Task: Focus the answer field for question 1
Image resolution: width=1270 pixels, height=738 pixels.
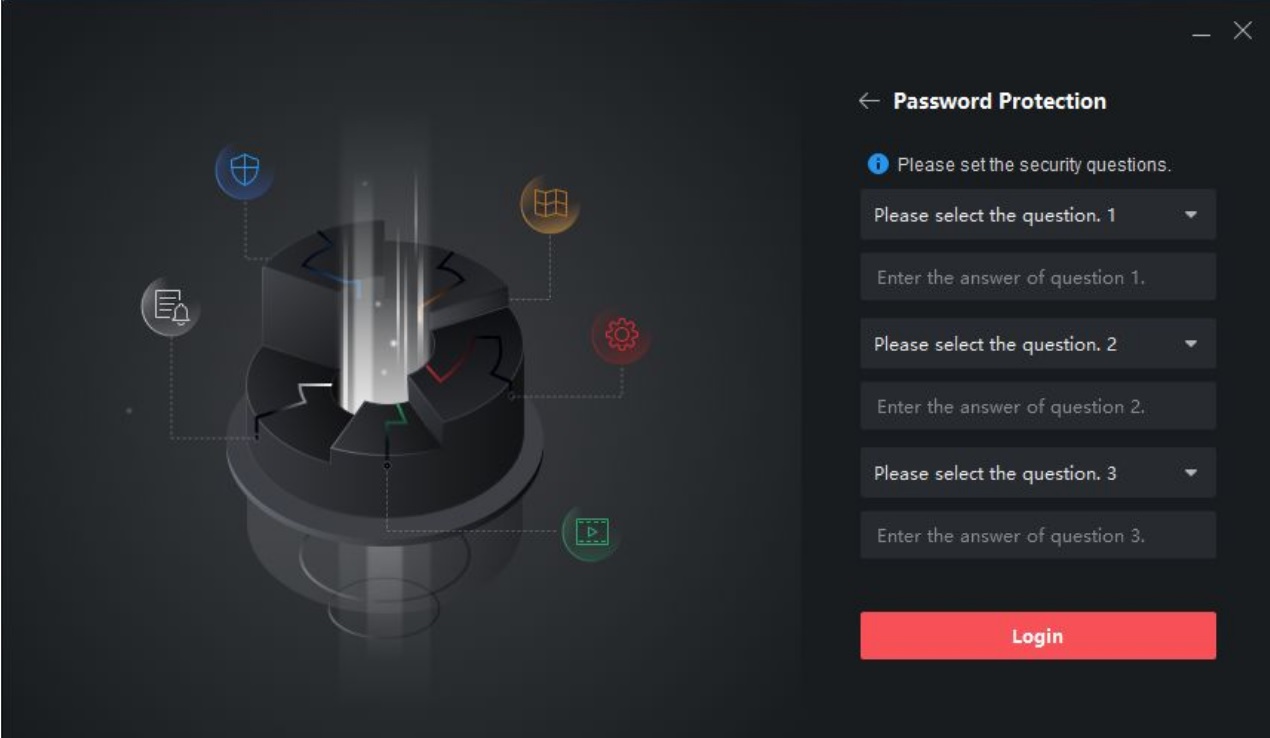Action: coord(1038,277)
